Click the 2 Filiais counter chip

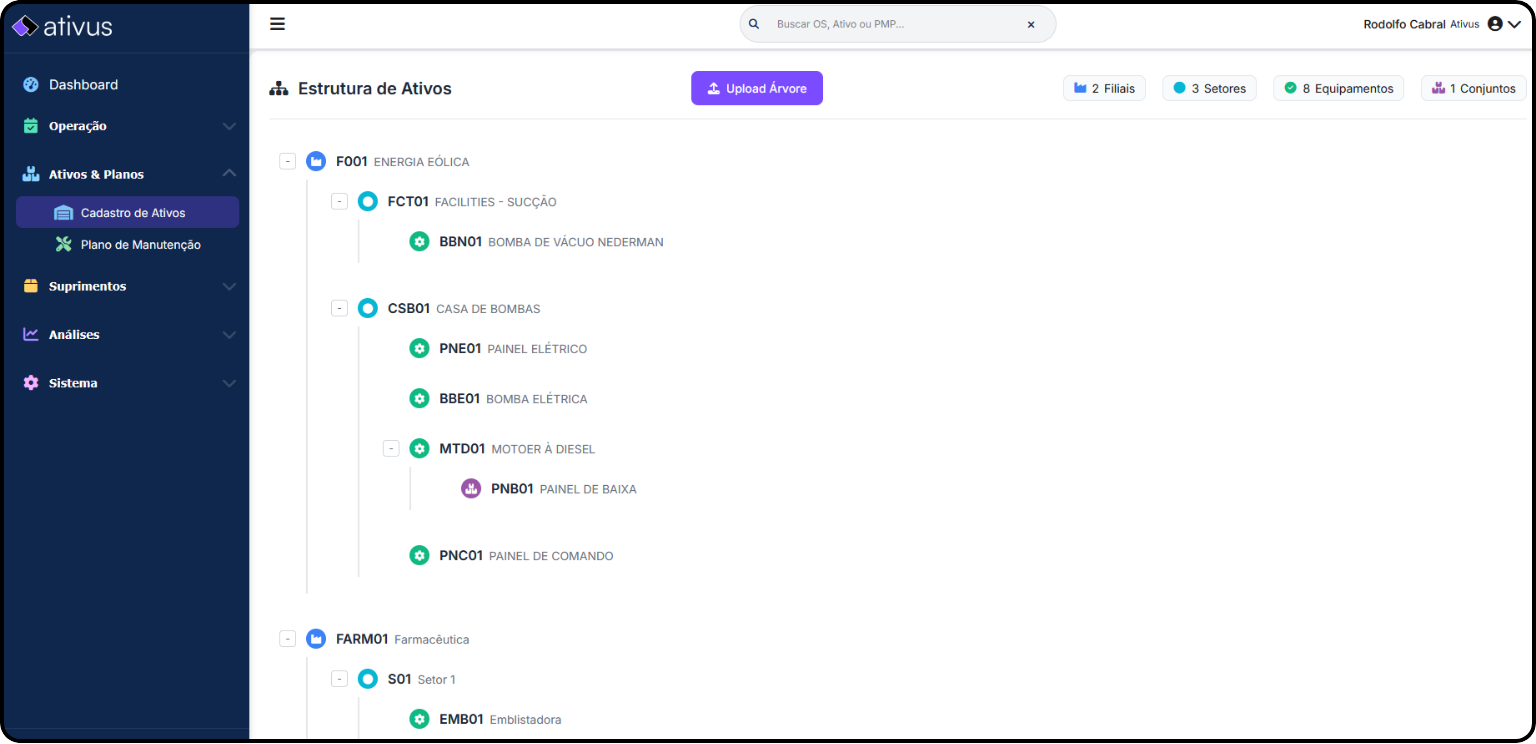(1104, 88)
